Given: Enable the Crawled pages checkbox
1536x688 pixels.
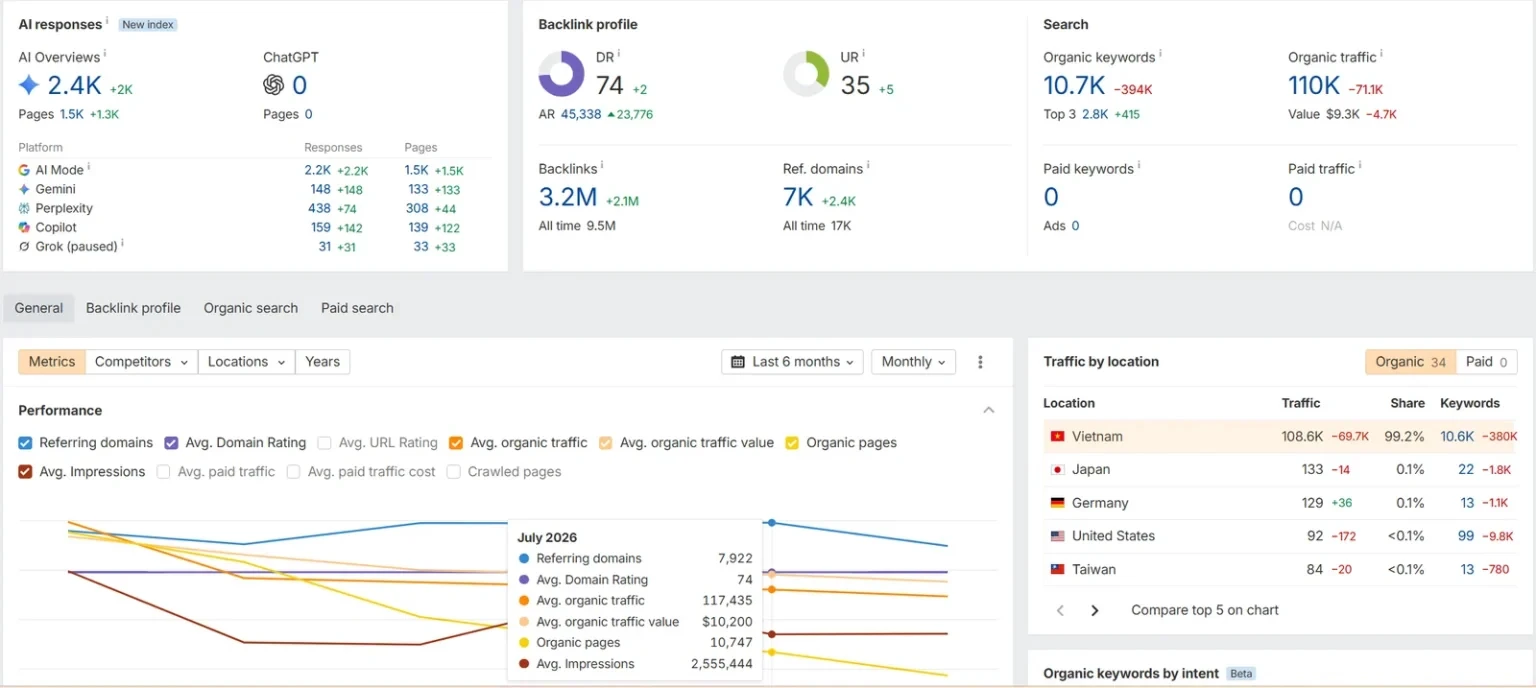Looking at the screenshot, I should tap(454, 472).
